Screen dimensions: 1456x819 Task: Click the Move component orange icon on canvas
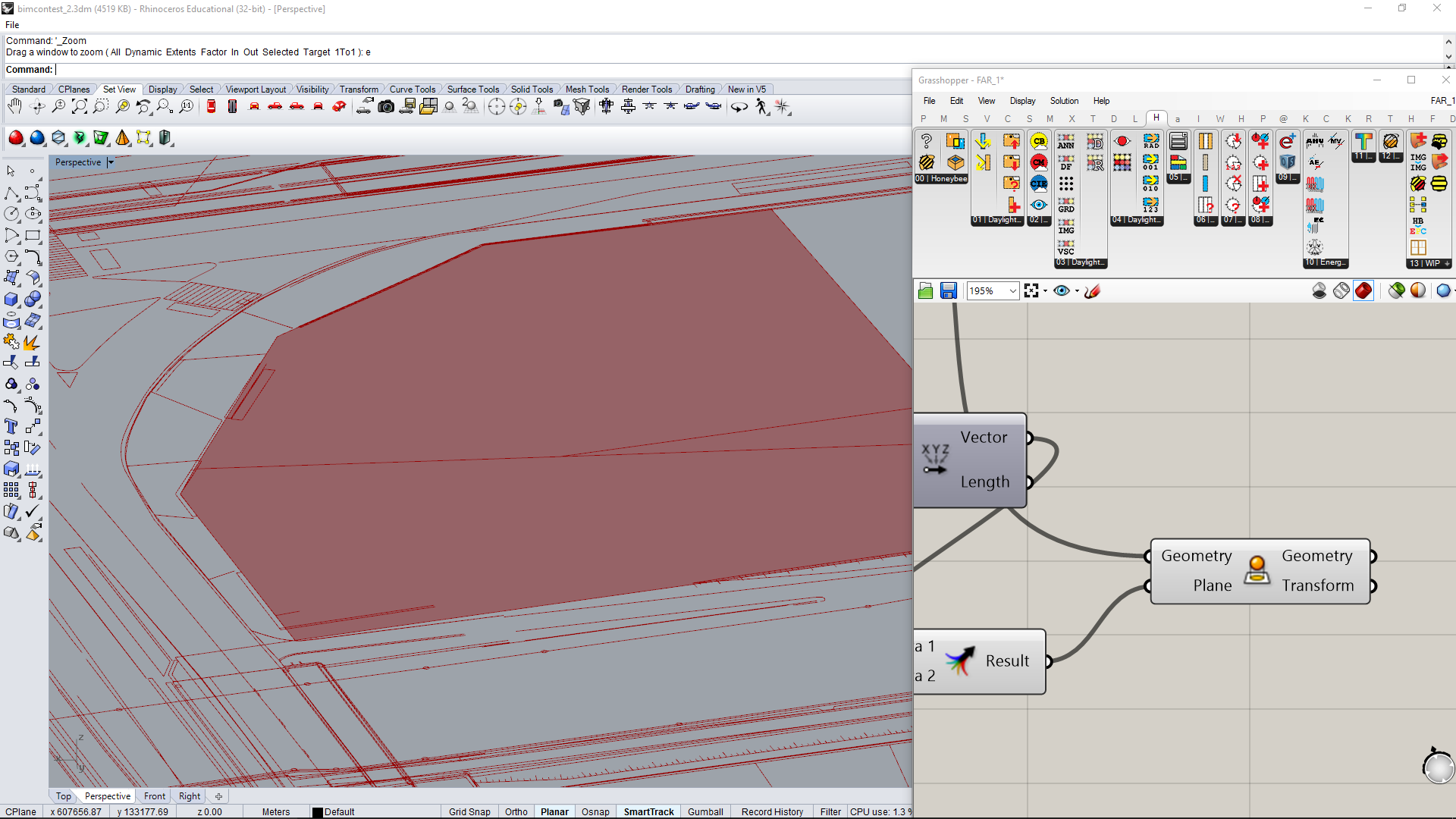[x=1257, y=570]
